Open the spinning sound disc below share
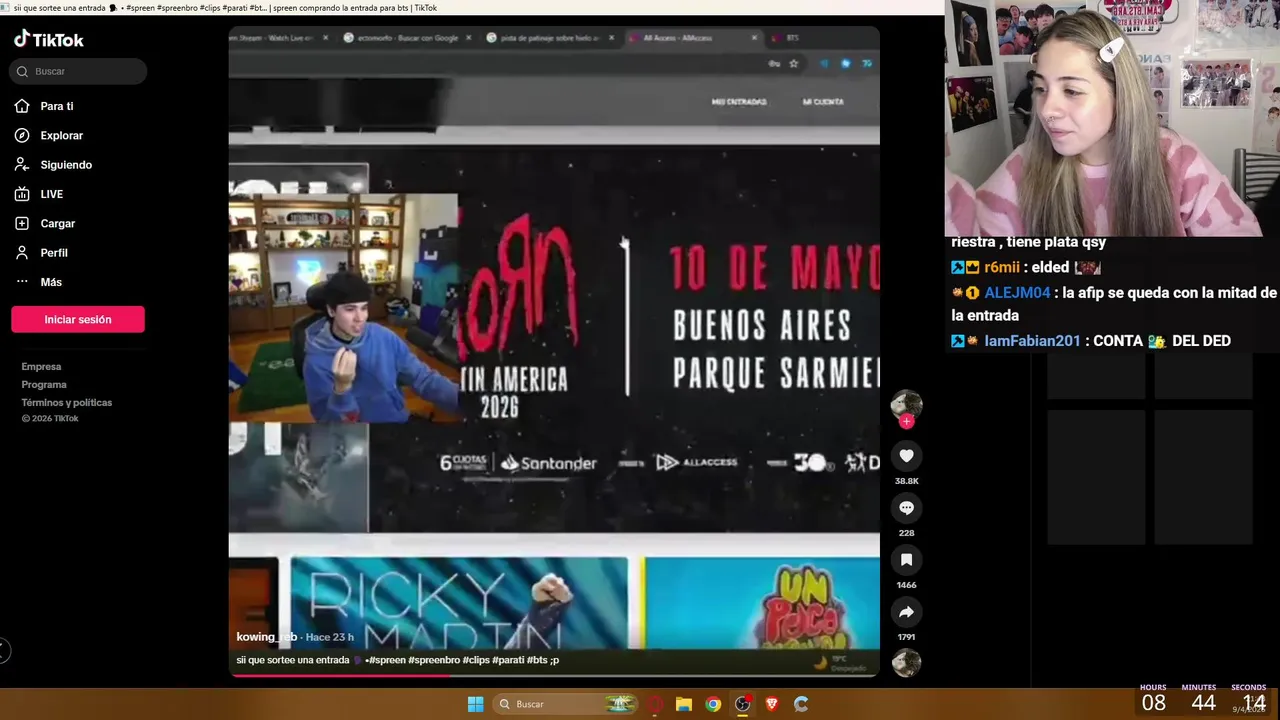This screenshot has height=720, width=1280. tap(906, 663)
